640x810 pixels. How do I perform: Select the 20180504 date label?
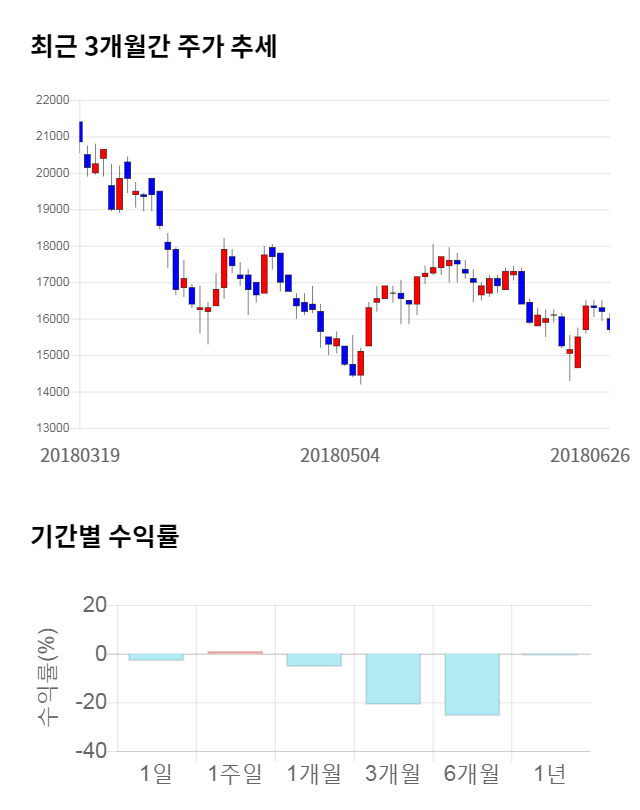[x=340, y=455]
